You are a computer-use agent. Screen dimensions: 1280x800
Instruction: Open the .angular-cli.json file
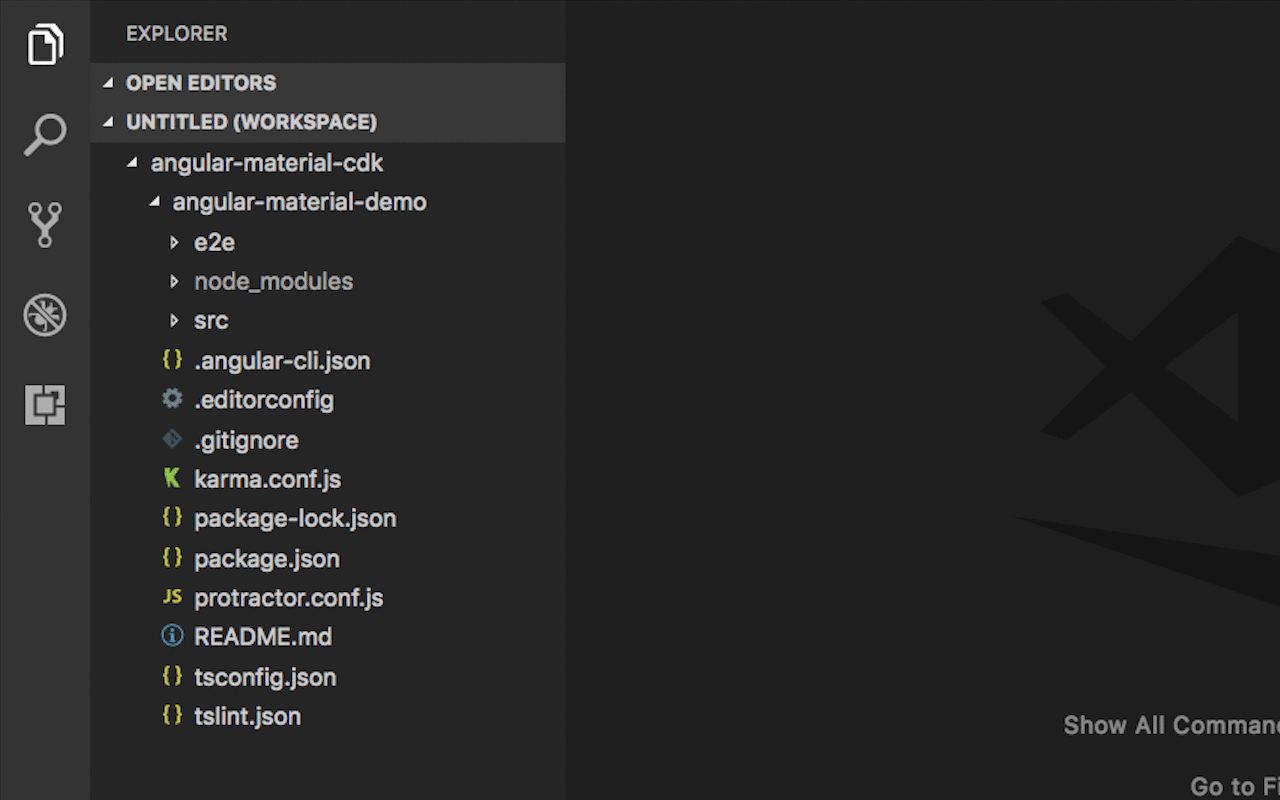(282, 360)
